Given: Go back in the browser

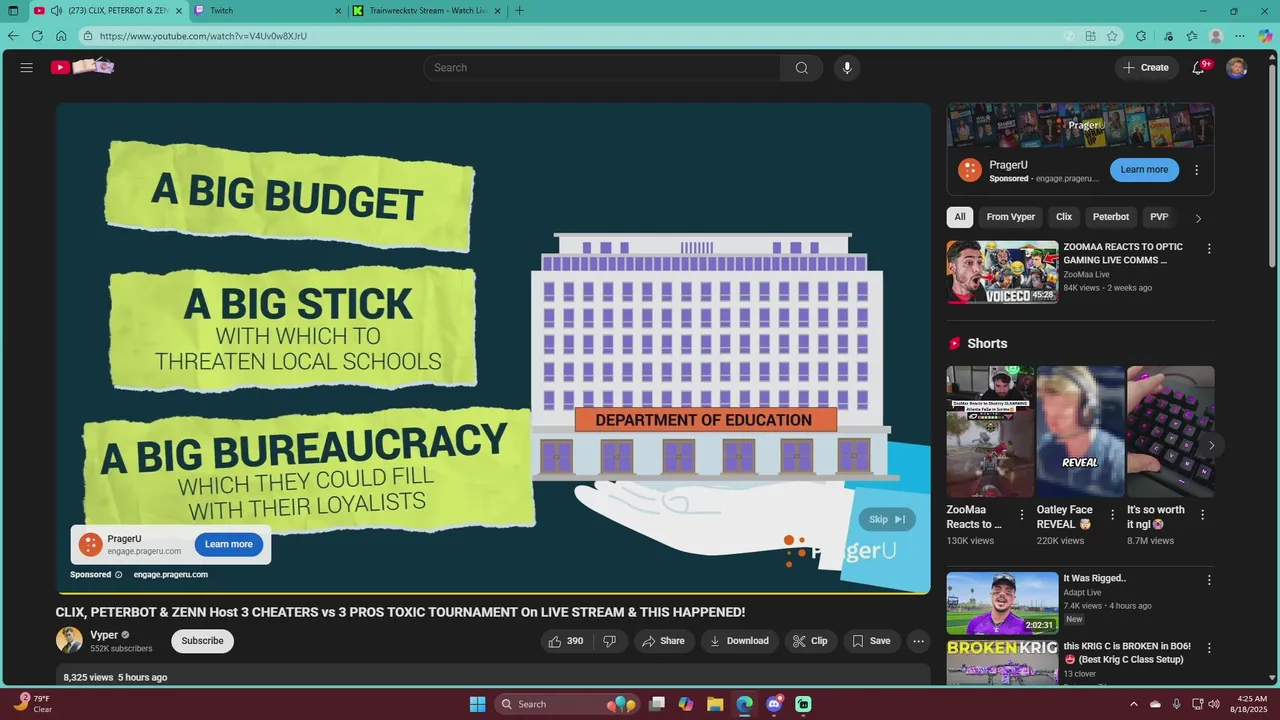Looking at the screenshot, I should coord(13,36).
